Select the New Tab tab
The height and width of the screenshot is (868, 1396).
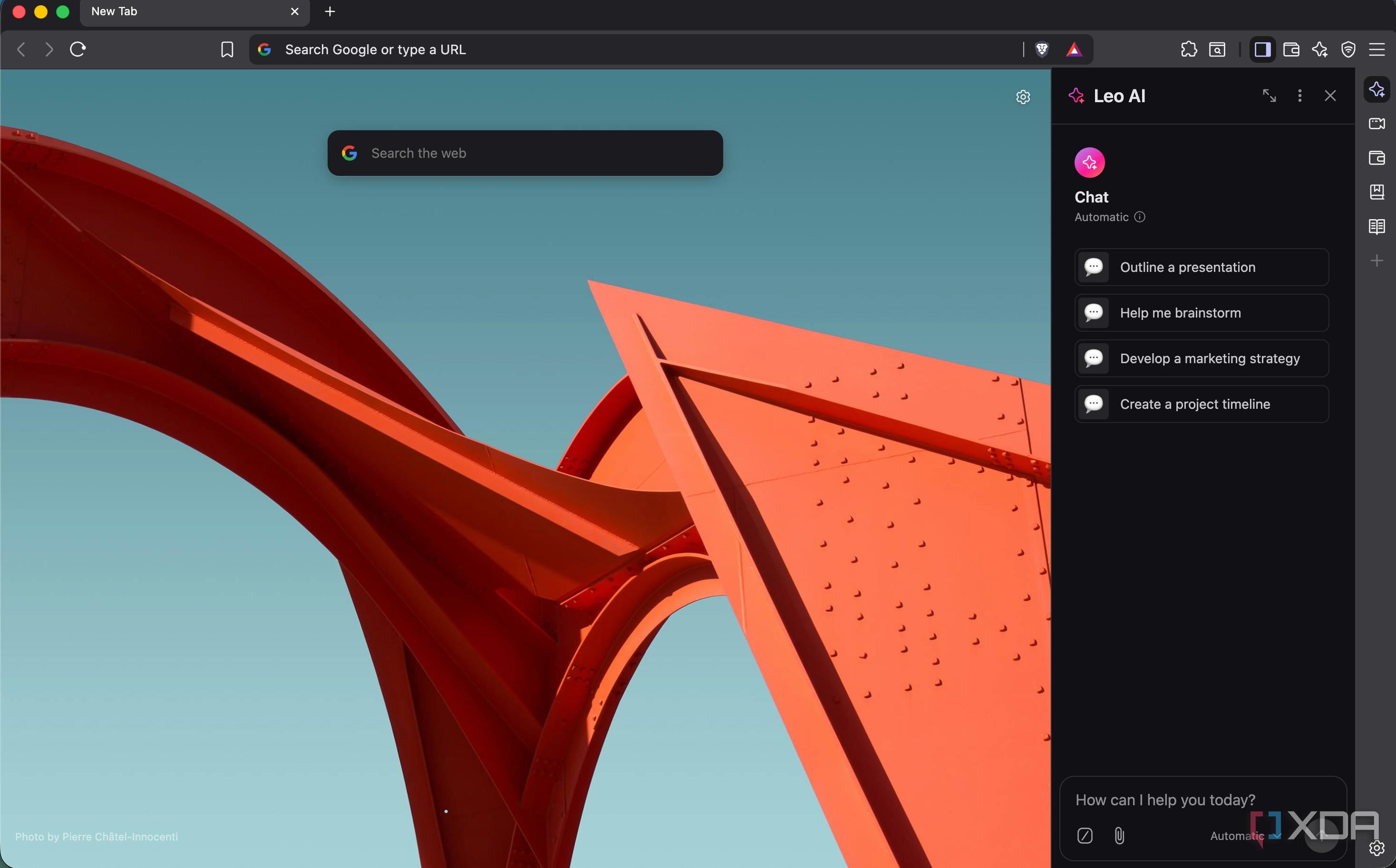(194, 12)
